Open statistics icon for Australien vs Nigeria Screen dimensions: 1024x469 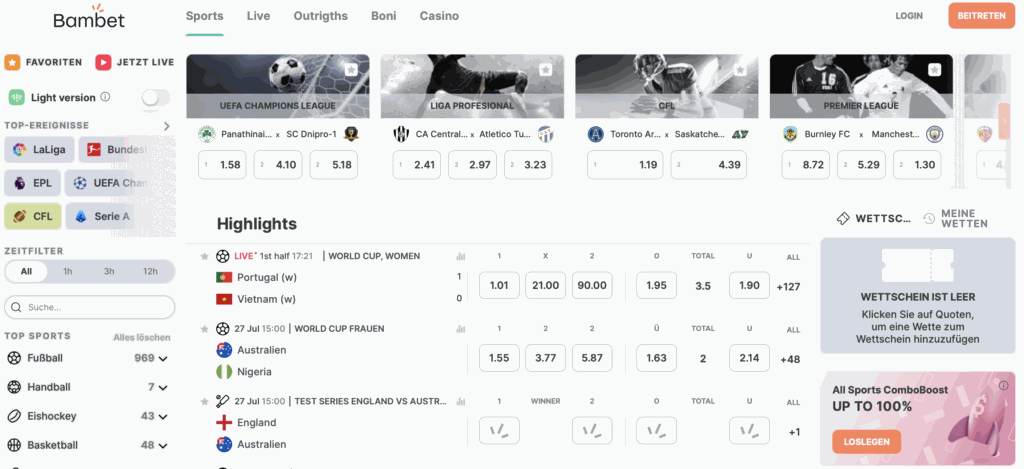(x=460, y=329)
